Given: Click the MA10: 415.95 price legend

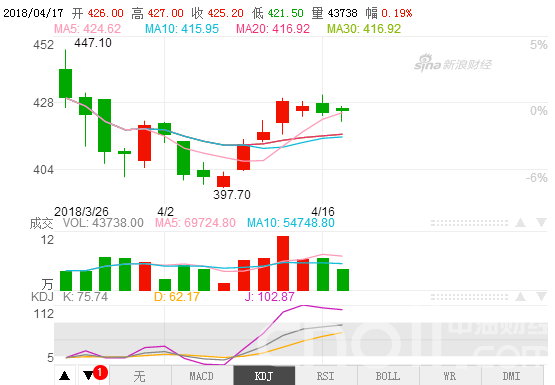Looking at the screenshot, I should [182, 29].
